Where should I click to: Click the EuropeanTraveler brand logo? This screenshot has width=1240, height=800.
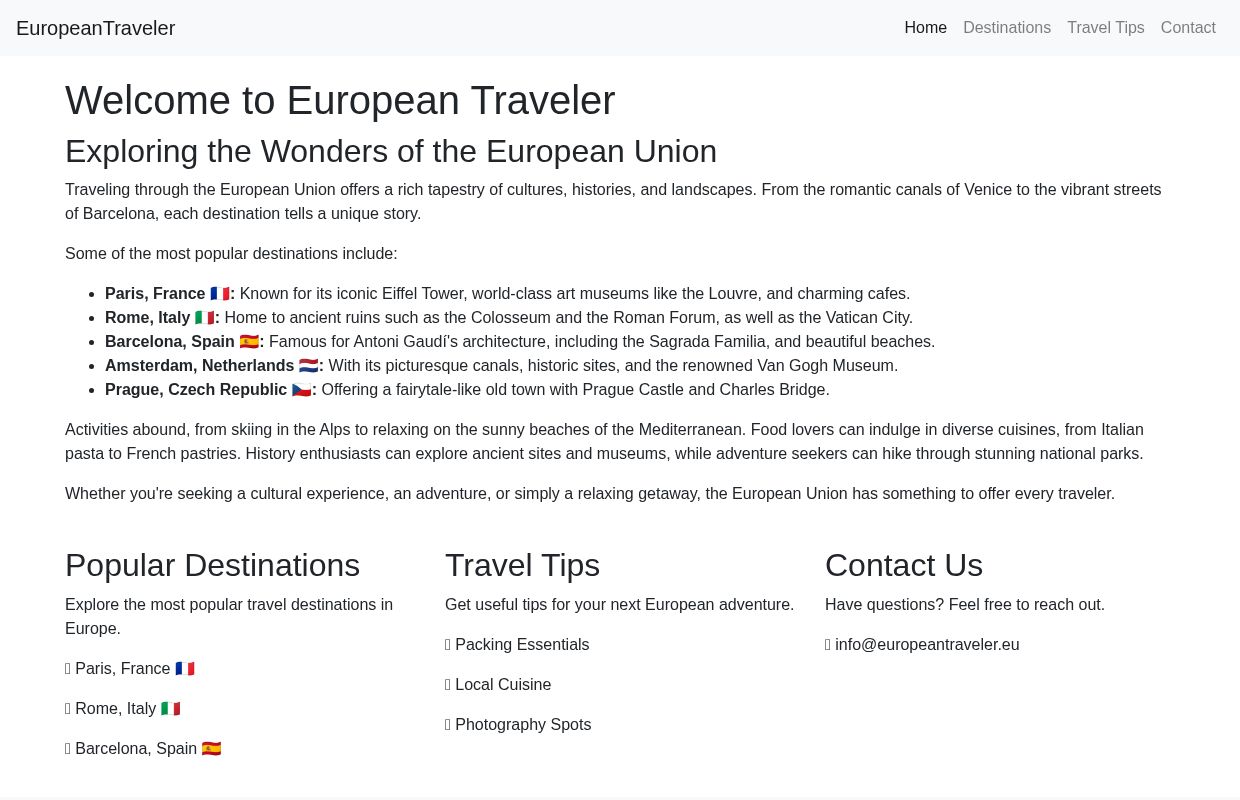click(95, 28)
